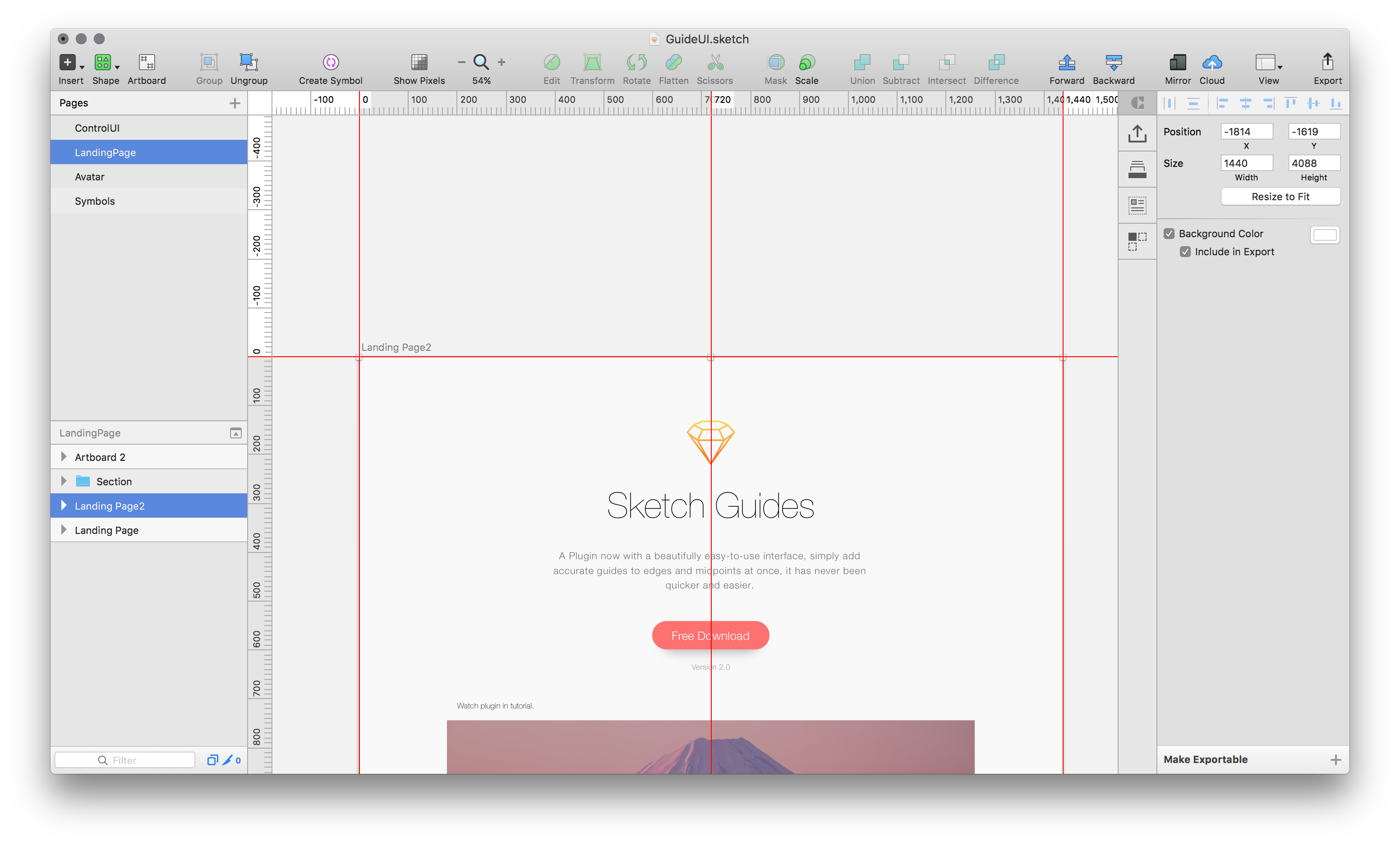Collapse the pages list toggle
The width and height of the screenshot is (1400, 846).
pos(235,433)
